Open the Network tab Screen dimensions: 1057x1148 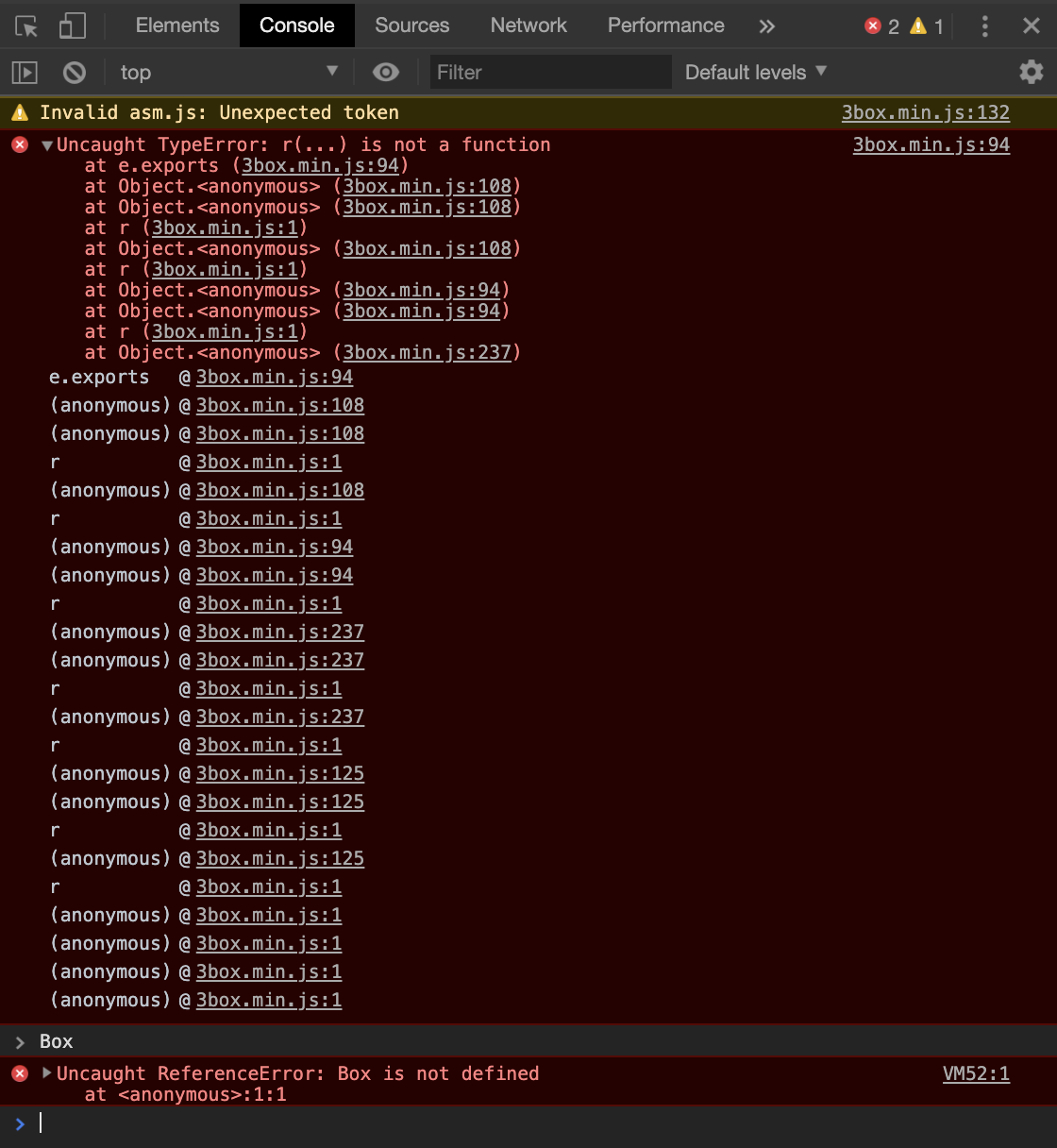click(528, 25)
